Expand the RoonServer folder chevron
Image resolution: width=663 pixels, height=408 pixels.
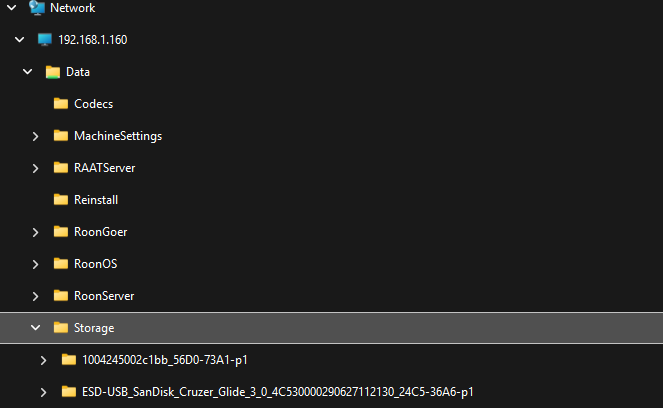[x=36, y=296]
